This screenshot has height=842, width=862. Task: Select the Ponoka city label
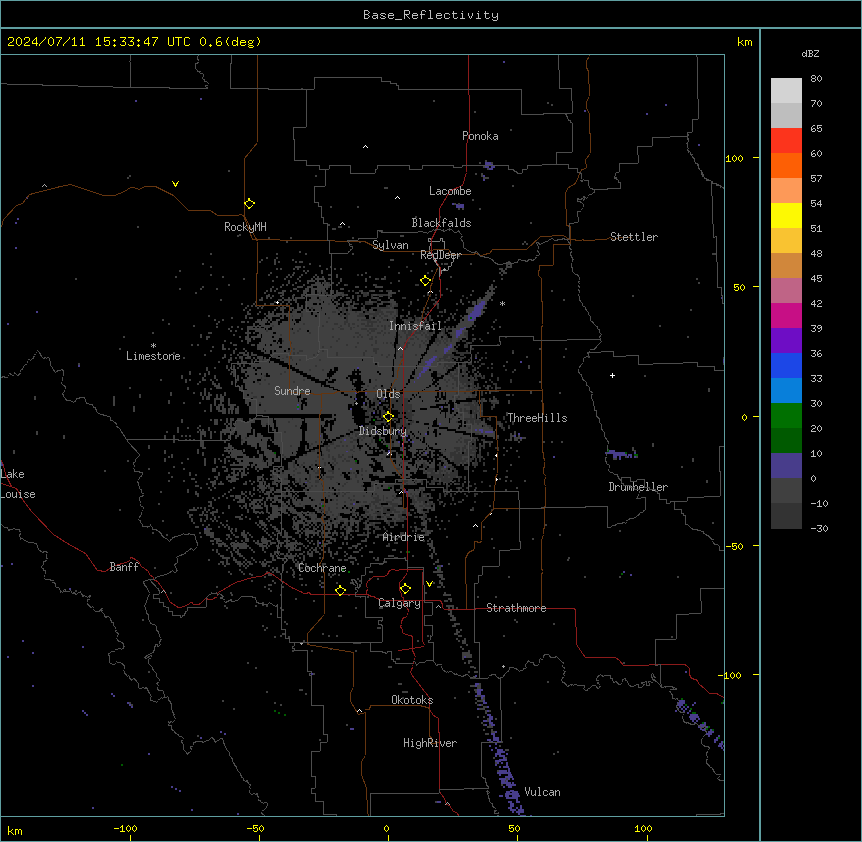(480, 136)
